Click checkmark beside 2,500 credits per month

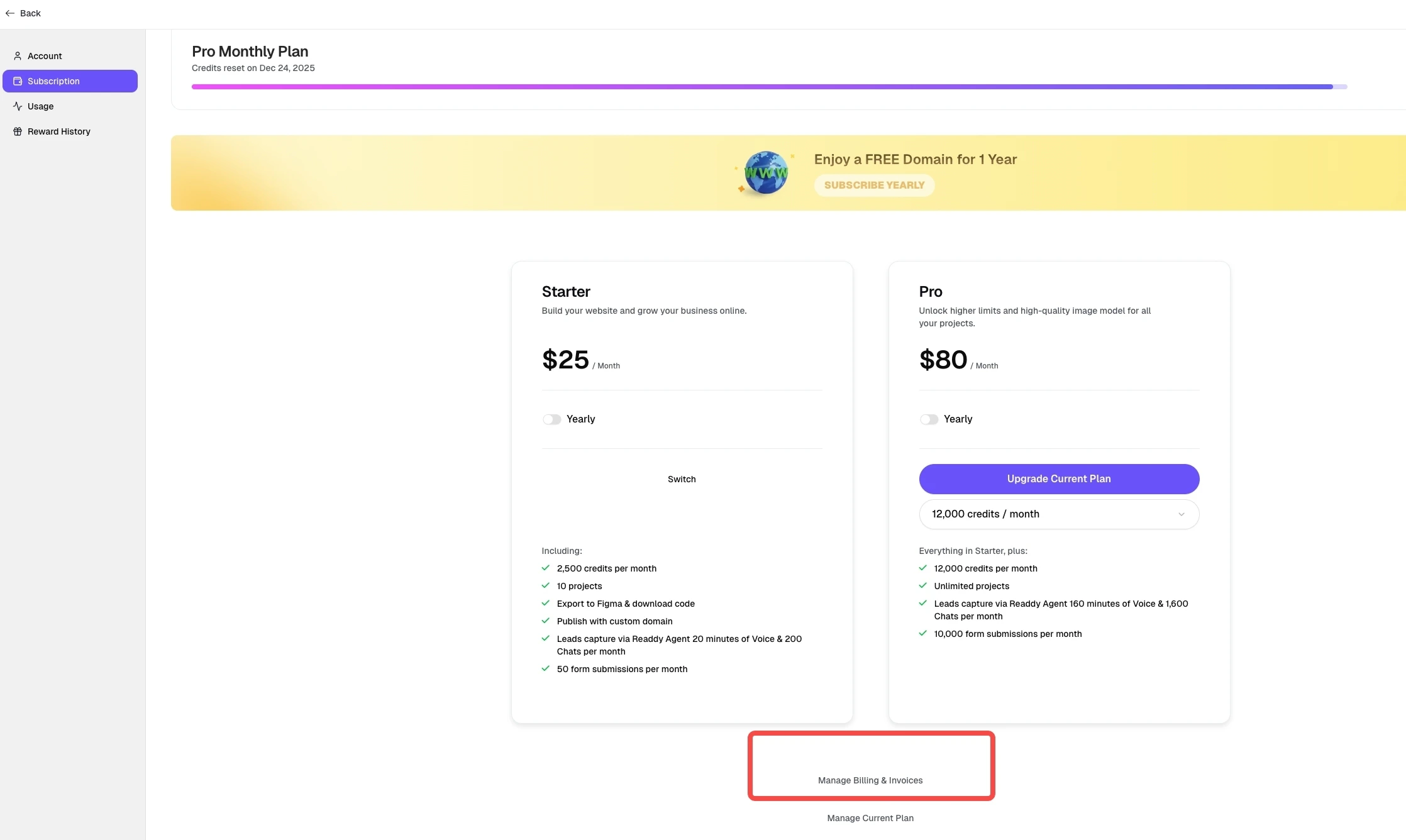(x=545, y=568)
